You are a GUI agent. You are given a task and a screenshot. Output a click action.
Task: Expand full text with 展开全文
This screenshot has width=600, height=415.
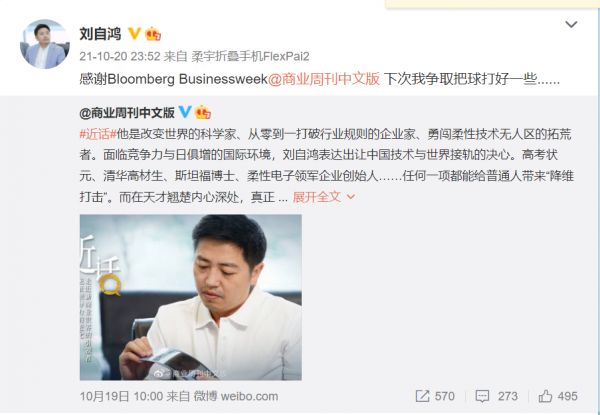tap(316, 197)
